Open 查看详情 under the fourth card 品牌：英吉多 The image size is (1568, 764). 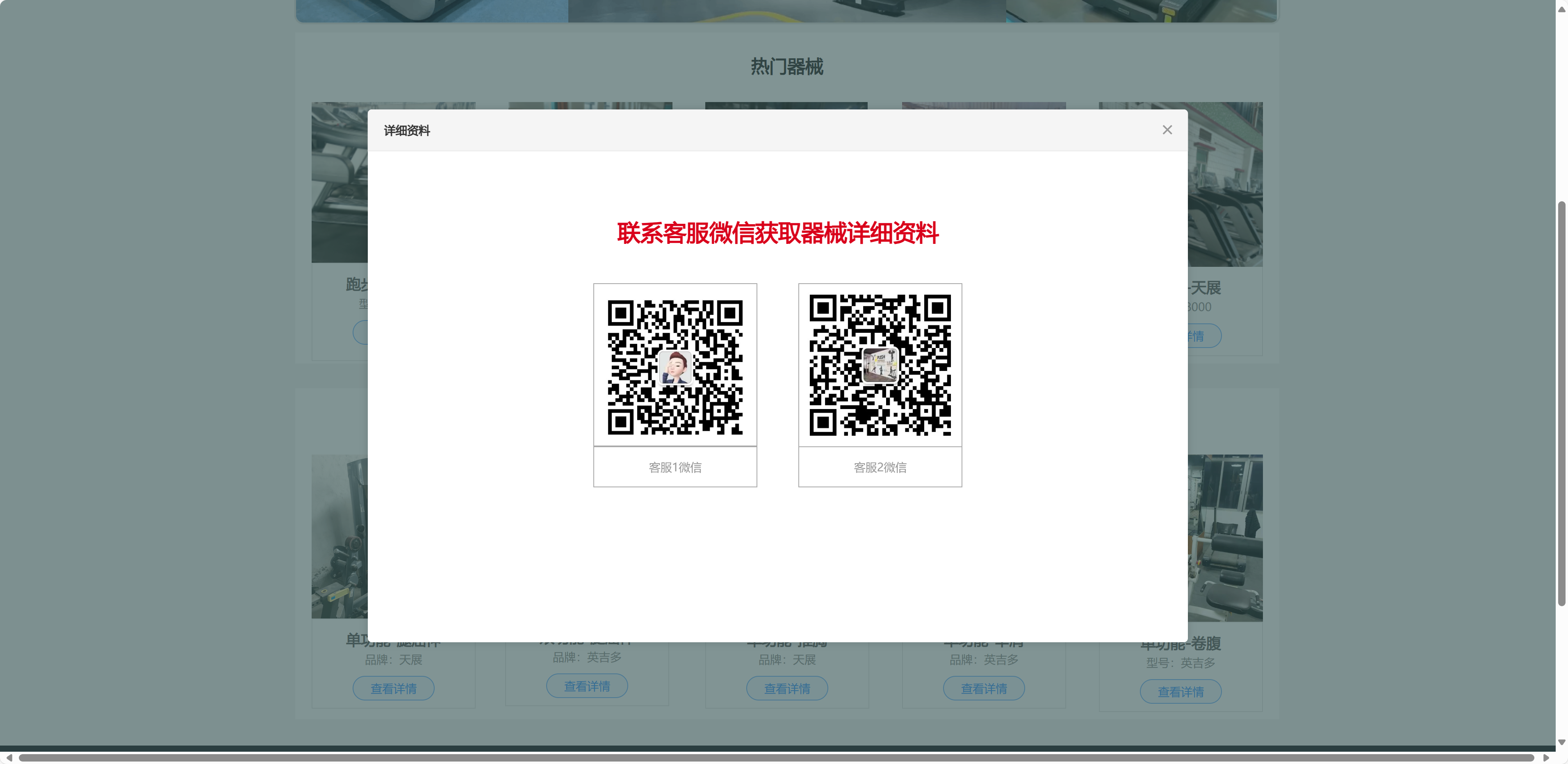point(984,689)
